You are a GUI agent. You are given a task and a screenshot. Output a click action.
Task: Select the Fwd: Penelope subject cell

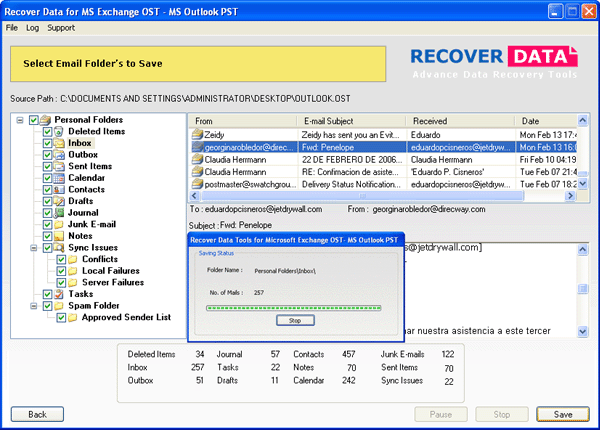click(352, 147)
